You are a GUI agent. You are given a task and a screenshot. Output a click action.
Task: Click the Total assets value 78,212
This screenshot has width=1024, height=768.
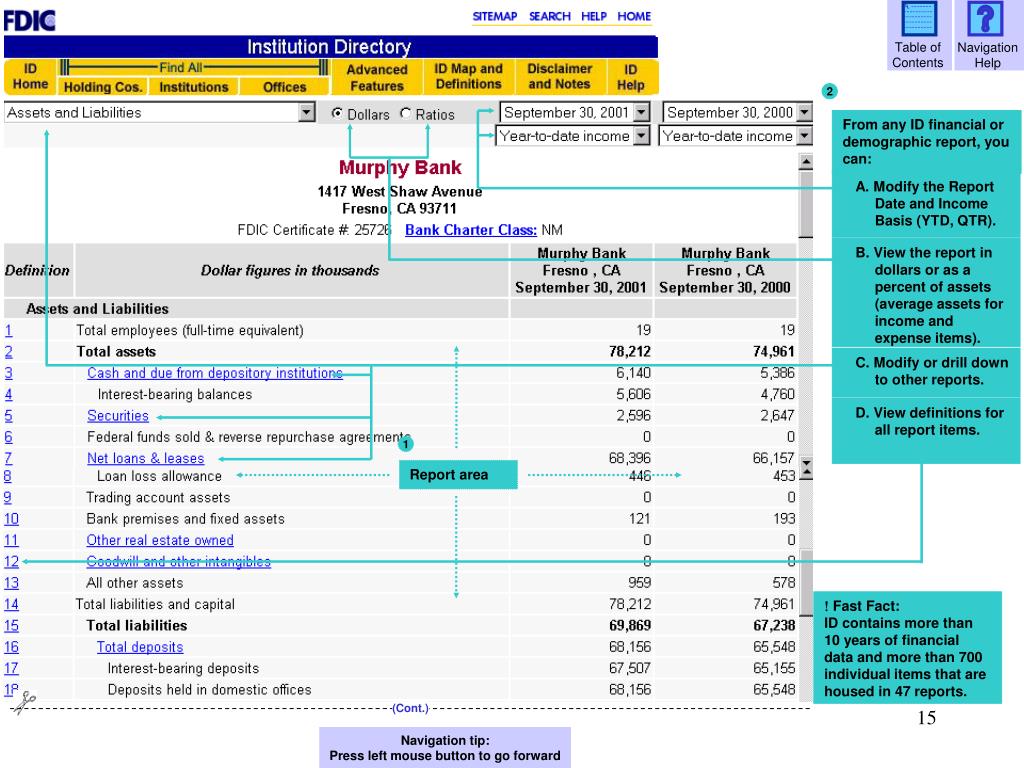pos(630,352)
